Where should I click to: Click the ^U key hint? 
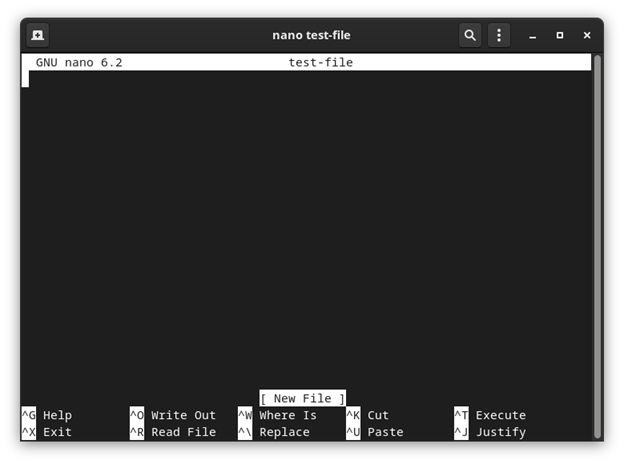point(353,432)
